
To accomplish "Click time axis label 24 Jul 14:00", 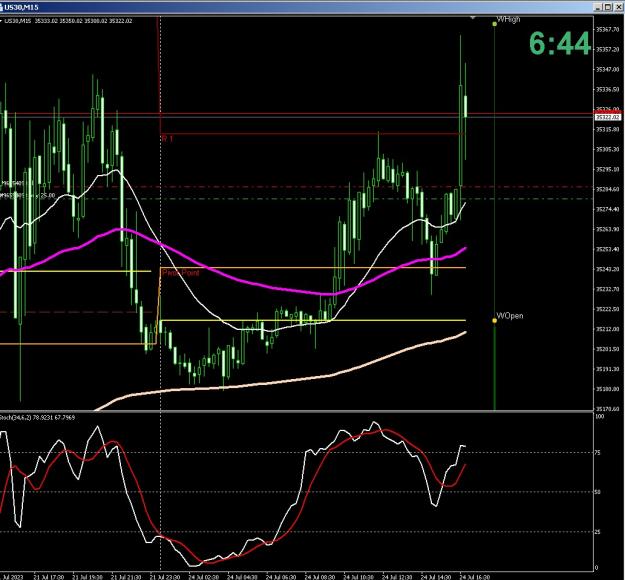I will 436,577.
